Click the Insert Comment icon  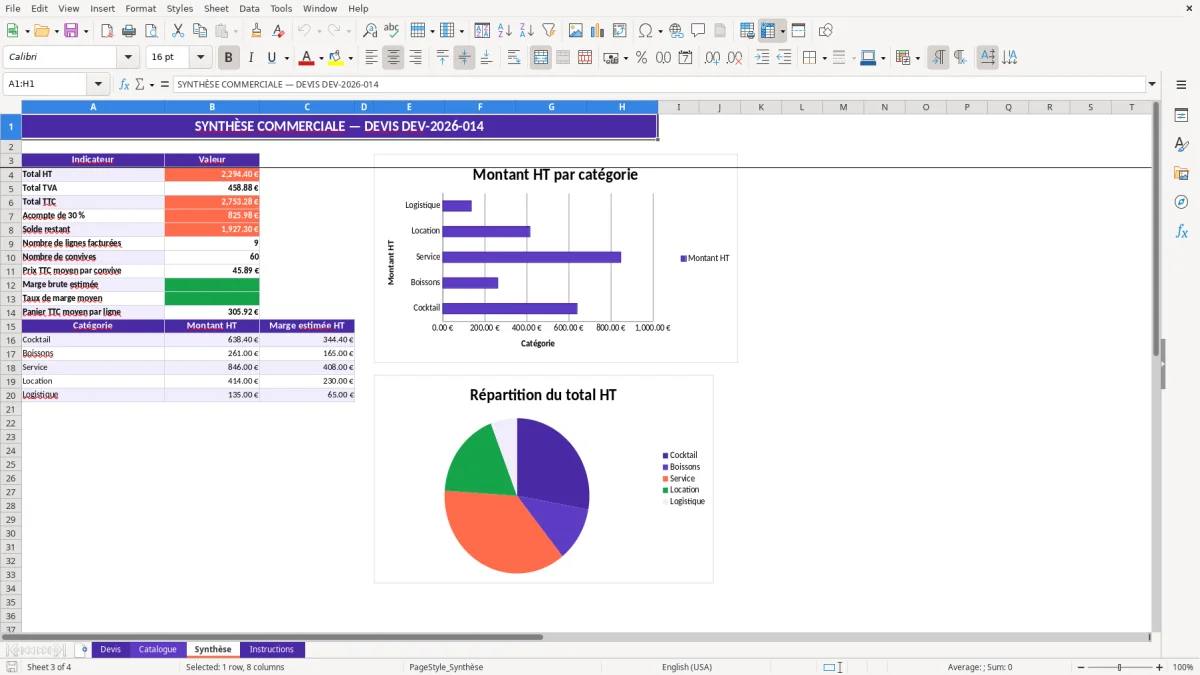698,31
